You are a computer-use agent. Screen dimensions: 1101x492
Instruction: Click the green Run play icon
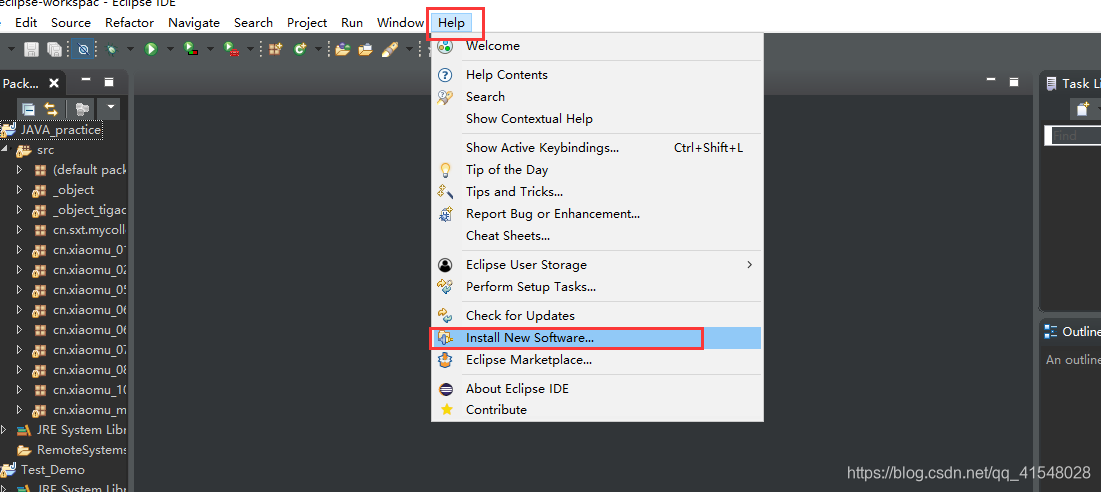[150, 49]
